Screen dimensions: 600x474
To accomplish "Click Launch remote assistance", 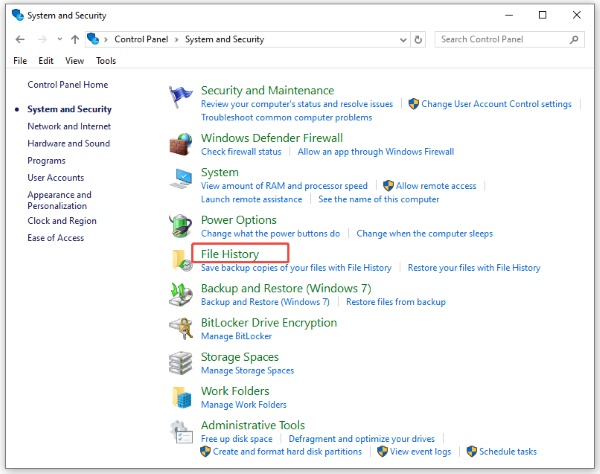I will click(x=251, y=199).
